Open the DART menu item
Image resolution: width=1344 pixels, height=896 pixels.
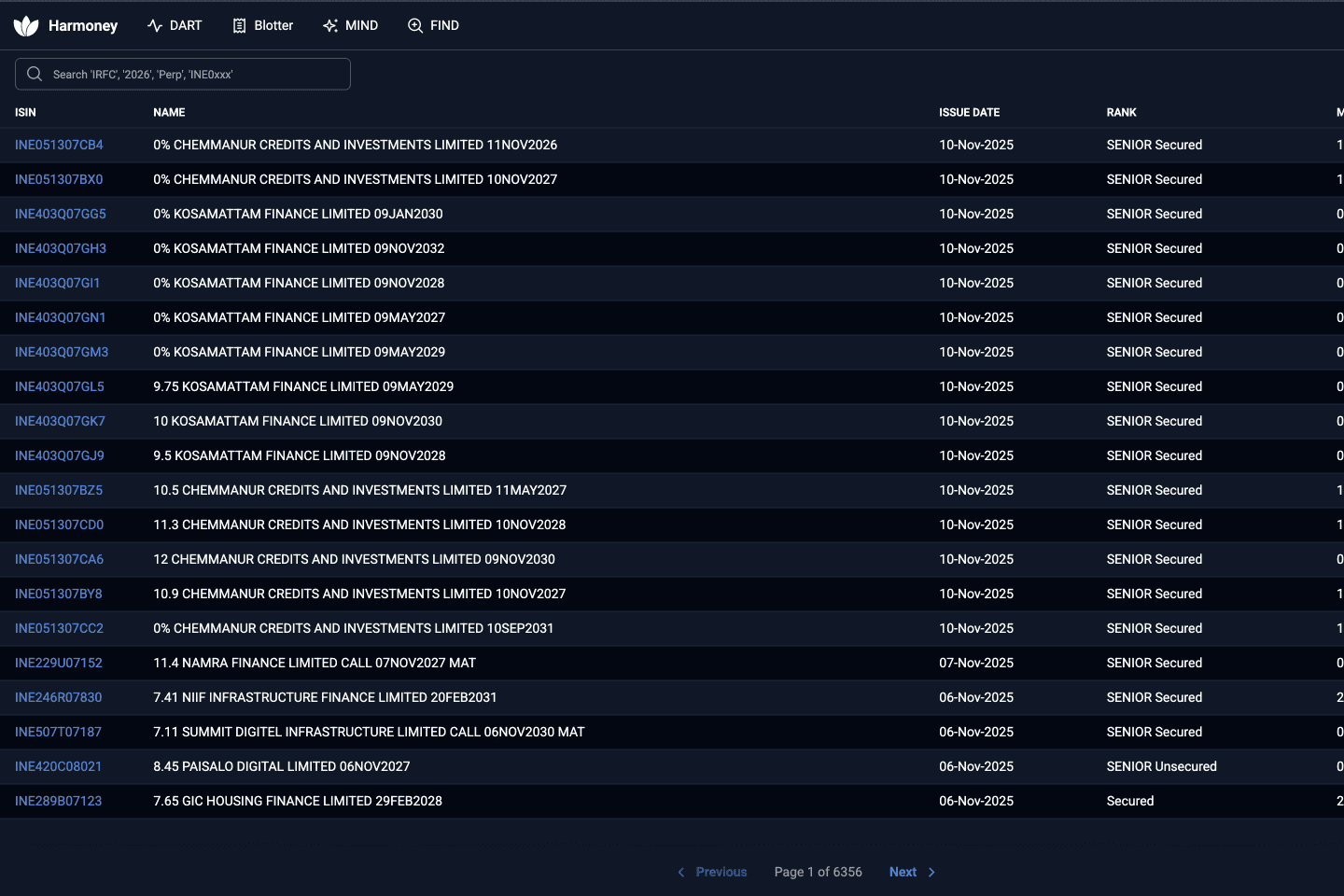click(175, 26)
